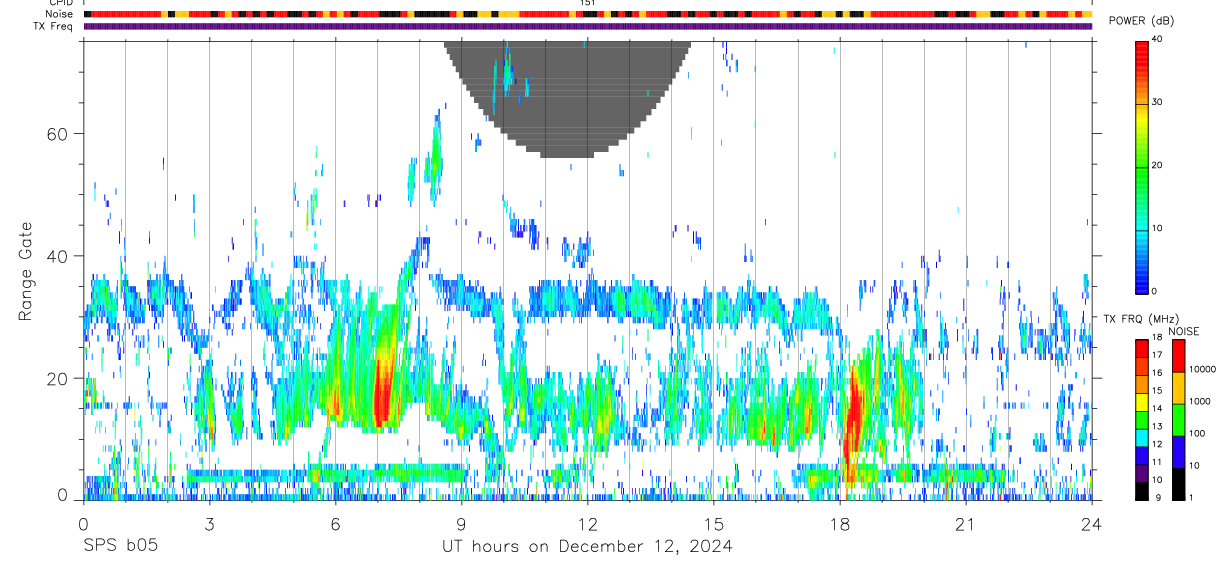1228x567 pixels.
Task: Click the '151' CPID value at top
Action: [587, 3]
